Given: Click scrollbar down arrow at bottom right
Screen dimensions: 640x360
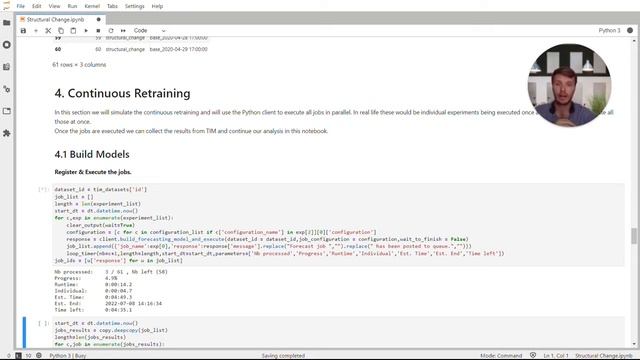Looking at the screenshot, I should click(x=634, y=344).
